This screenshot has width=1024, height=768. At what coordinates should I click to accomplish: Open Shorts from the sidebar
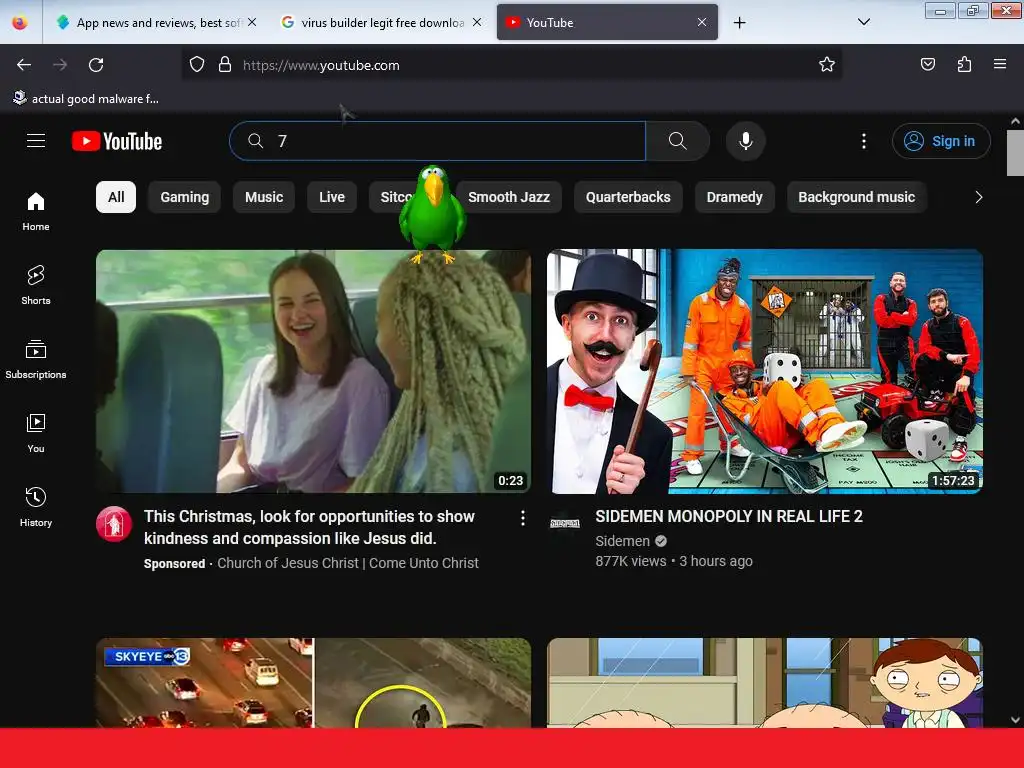[x=36, y=285]
